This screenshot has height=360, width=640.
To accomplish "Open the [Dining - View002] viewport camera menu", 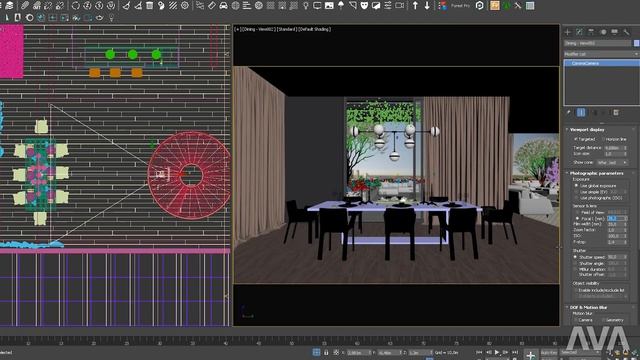I will tap(259, 29).
